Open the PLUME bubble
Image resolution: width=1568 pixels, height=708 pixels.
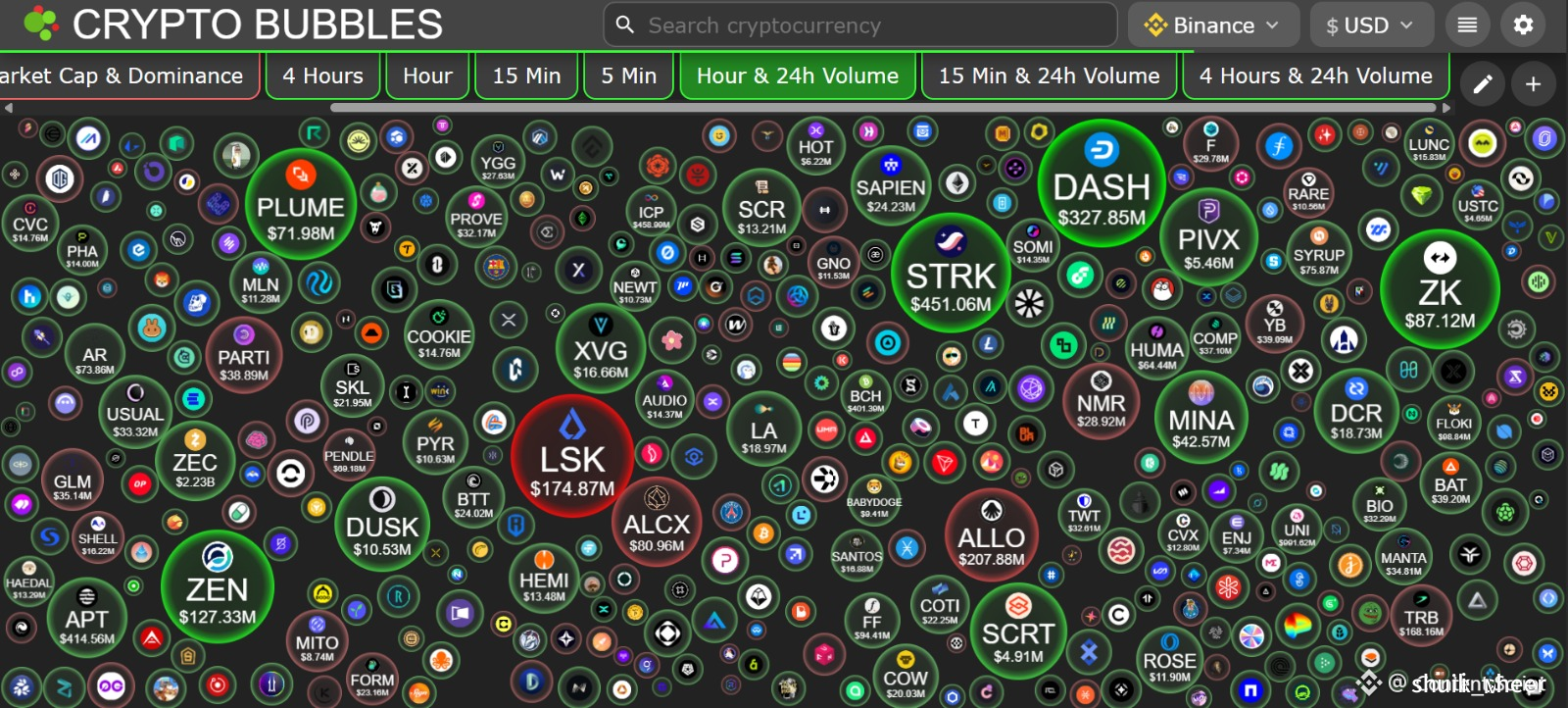(x=301, y=205)
